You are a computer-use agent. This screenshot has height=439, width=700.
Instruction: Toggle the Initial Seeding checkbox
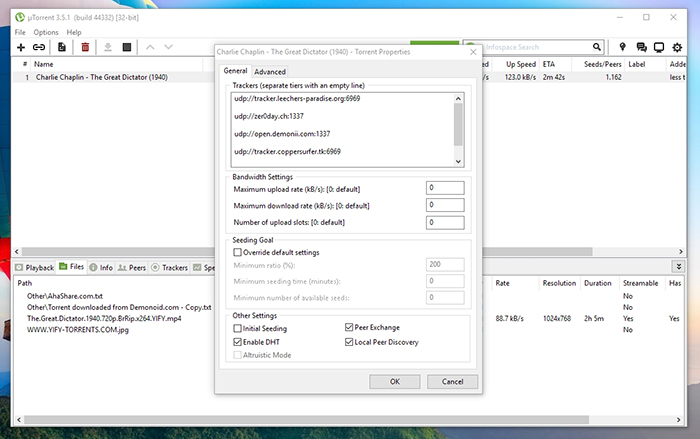(x=238, y=328)
